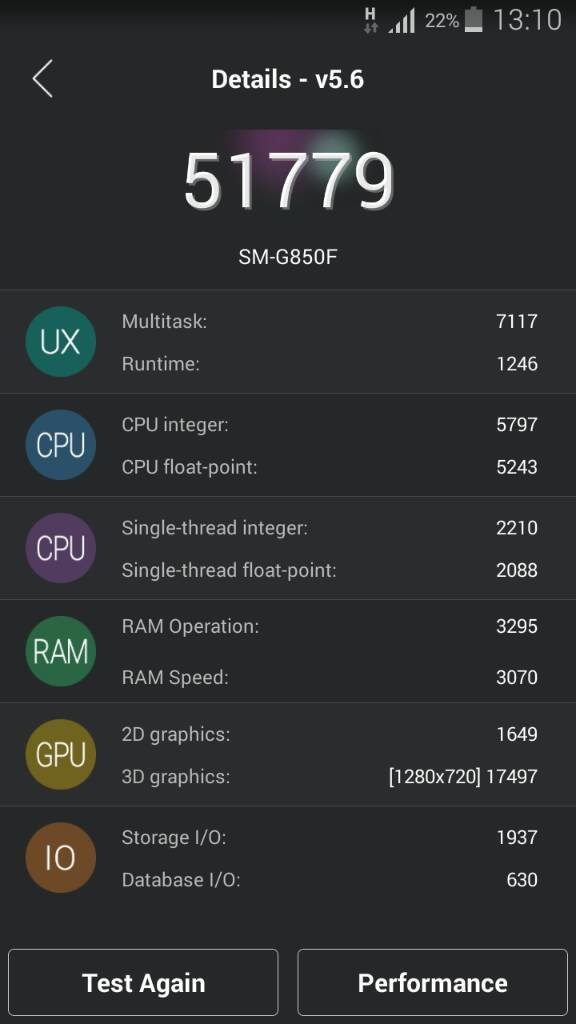Select the orange IO category icon
The image size is (576, 1024).
pyautogui.click(x=61, y=857)
